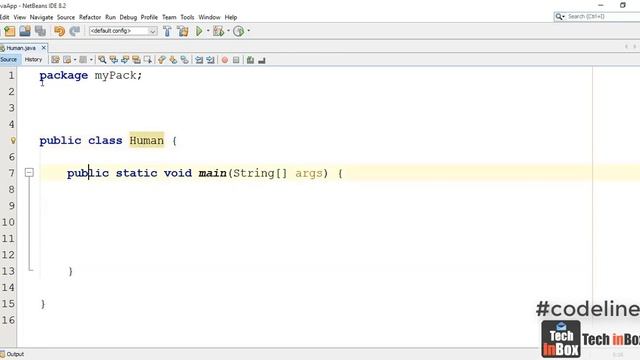Open the Help menu
This screenshot has height=360, width=640.
click(x=231, y=17)
